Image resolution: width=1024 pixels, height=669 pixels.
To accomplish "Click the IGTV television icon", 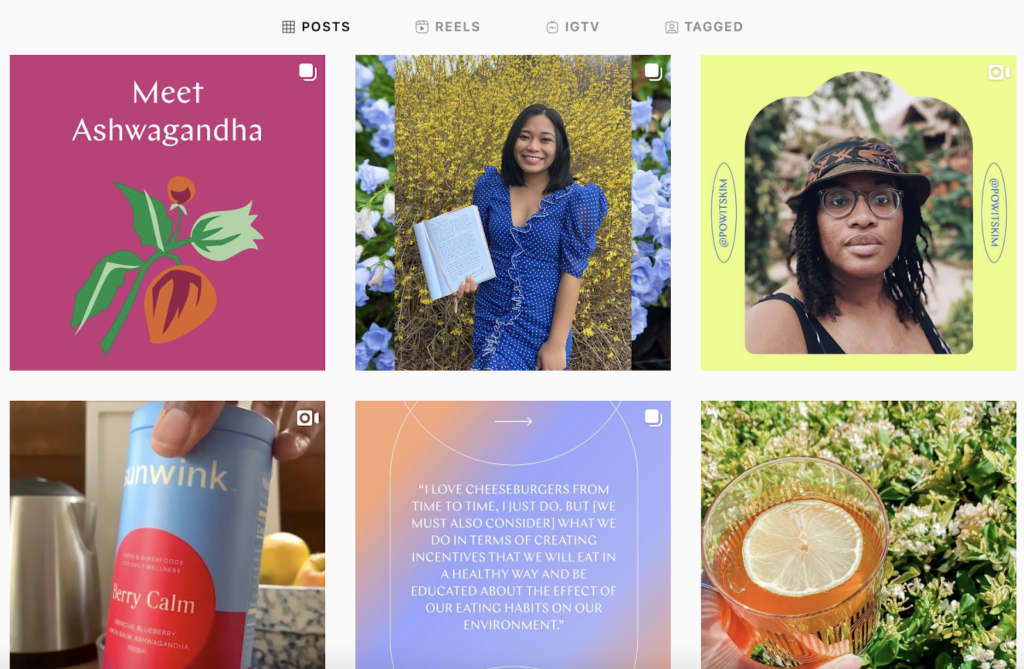I will (552, 27).
